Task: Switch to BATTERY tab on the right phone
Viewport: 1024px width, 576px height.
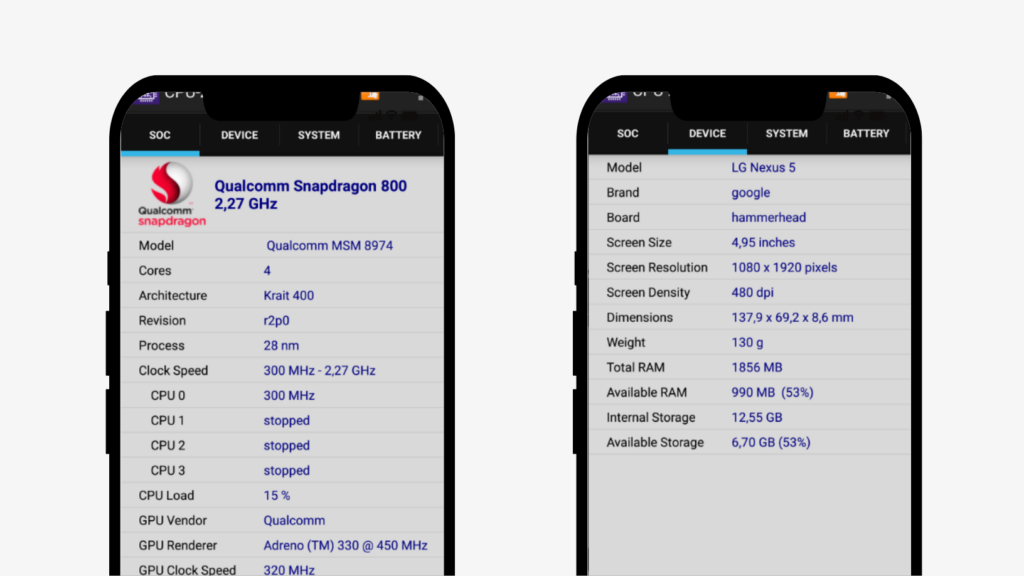Action: click(x=866, y=134)
